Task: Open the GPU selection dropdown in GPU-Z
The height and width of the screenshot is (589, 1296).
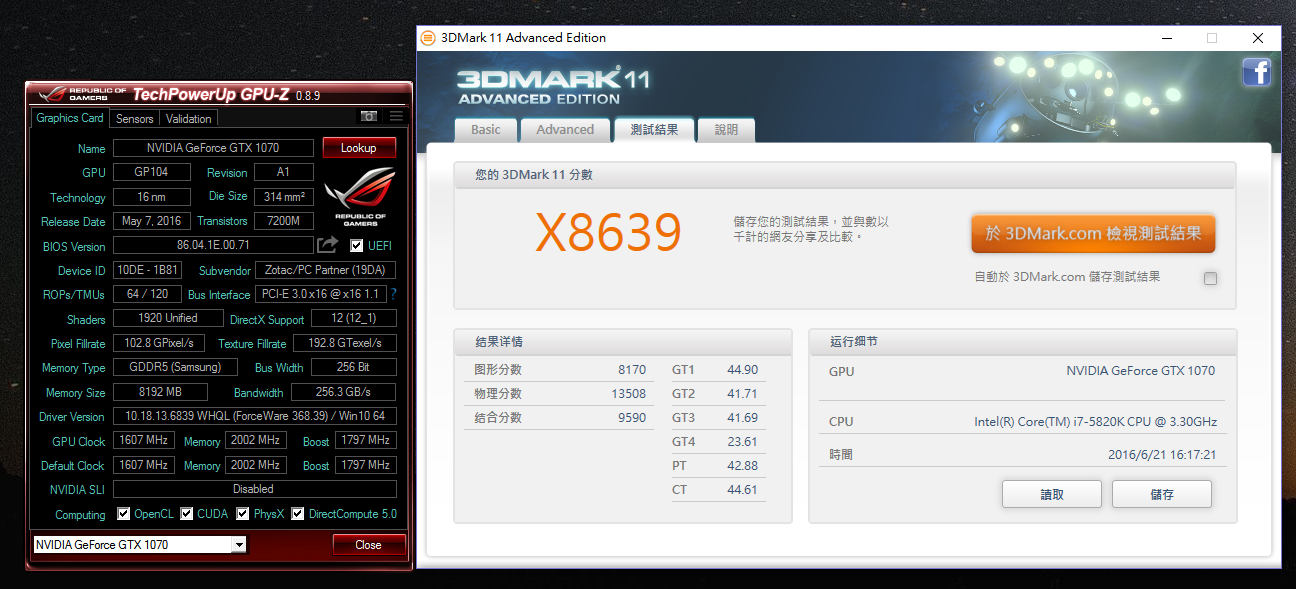Action: 238,545
